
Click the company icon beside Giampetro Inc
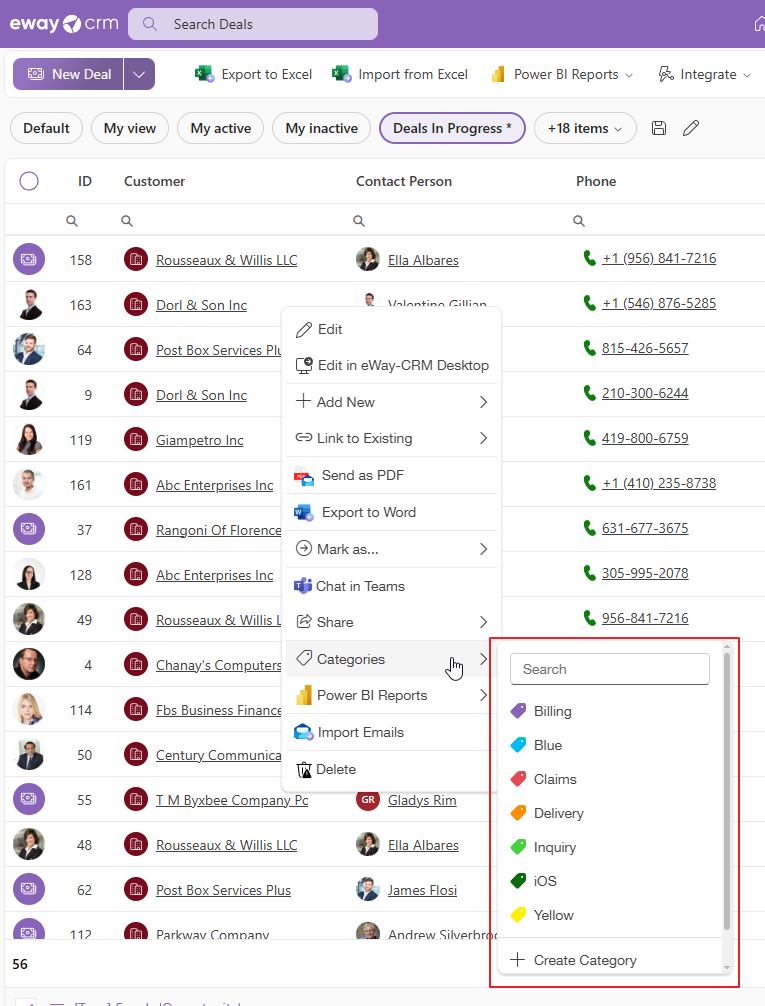pyautogui.click(x=136, y=439)
